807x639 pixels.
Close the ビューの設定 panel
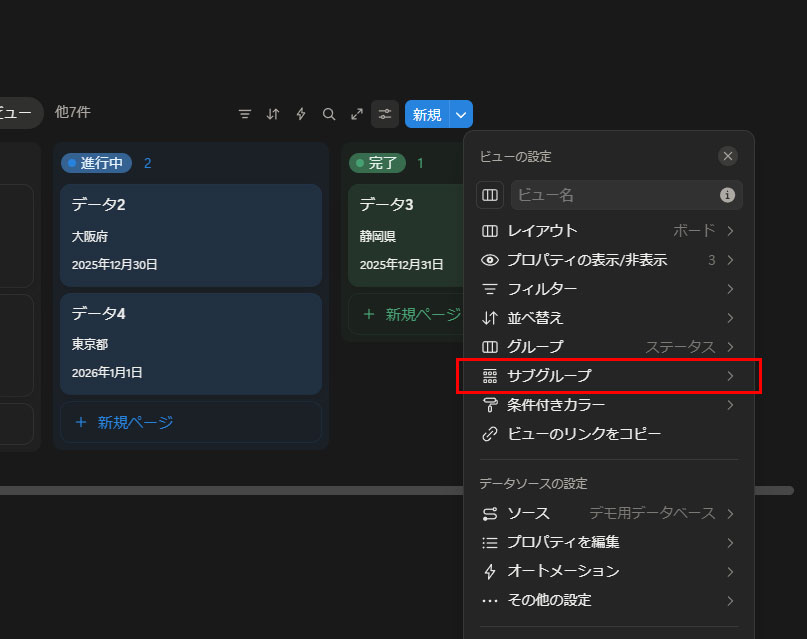(728, 156)
